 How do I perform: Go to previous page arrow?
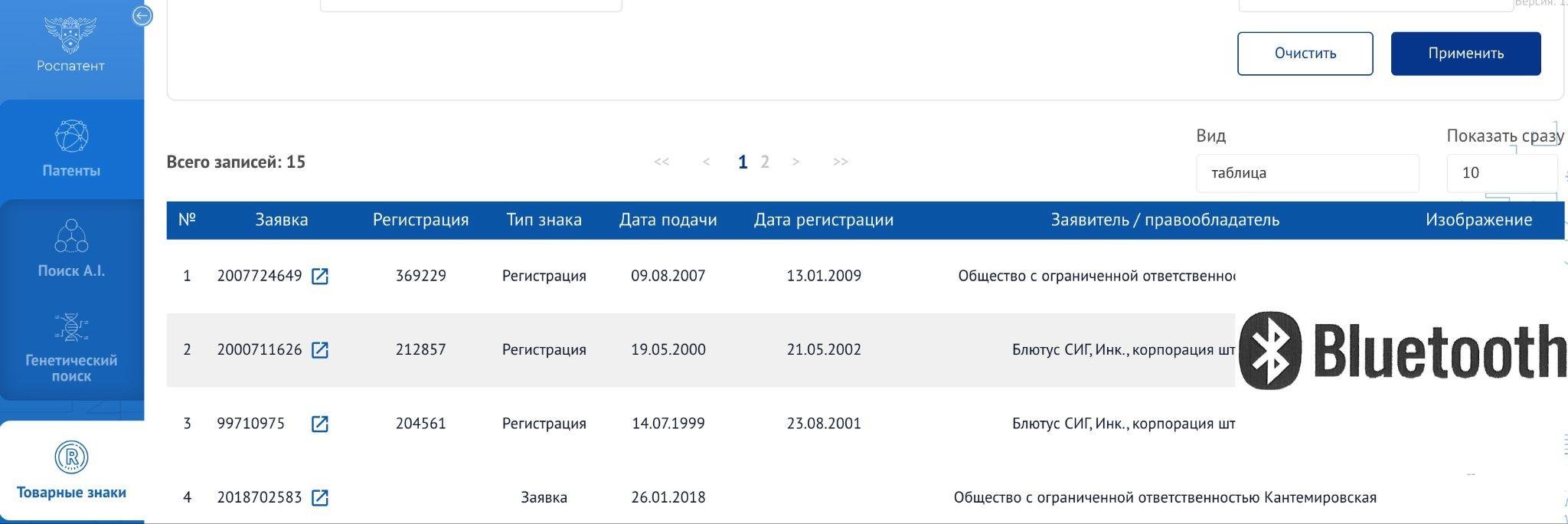[706, 162]
